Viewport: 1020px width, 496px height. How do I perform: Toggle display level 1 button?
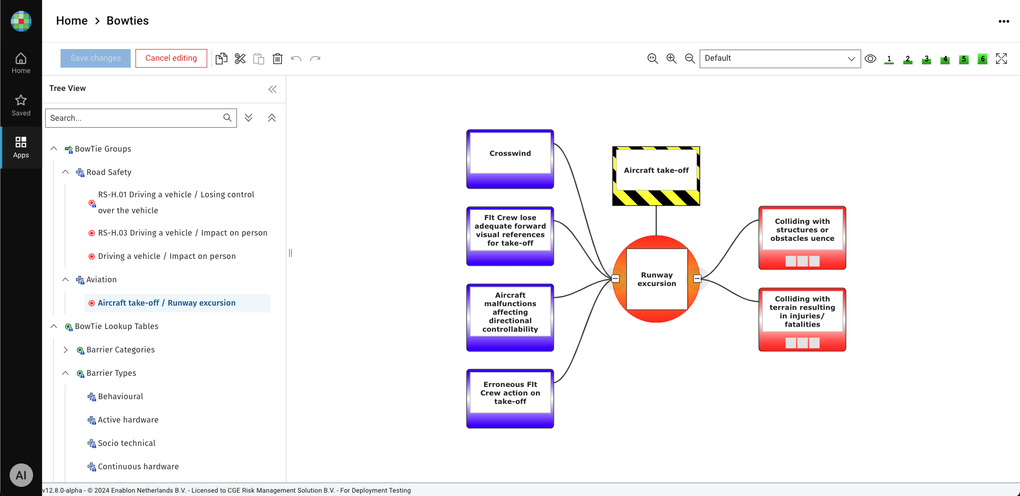(889, 59)
